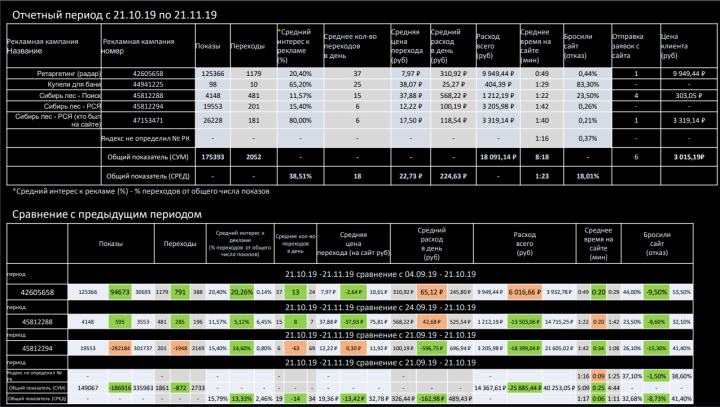Click period row comparing with 04.09.19 - 21.10.19
Image resolution: width=720 pixels, height=407 pixels.
coord(380,274)
